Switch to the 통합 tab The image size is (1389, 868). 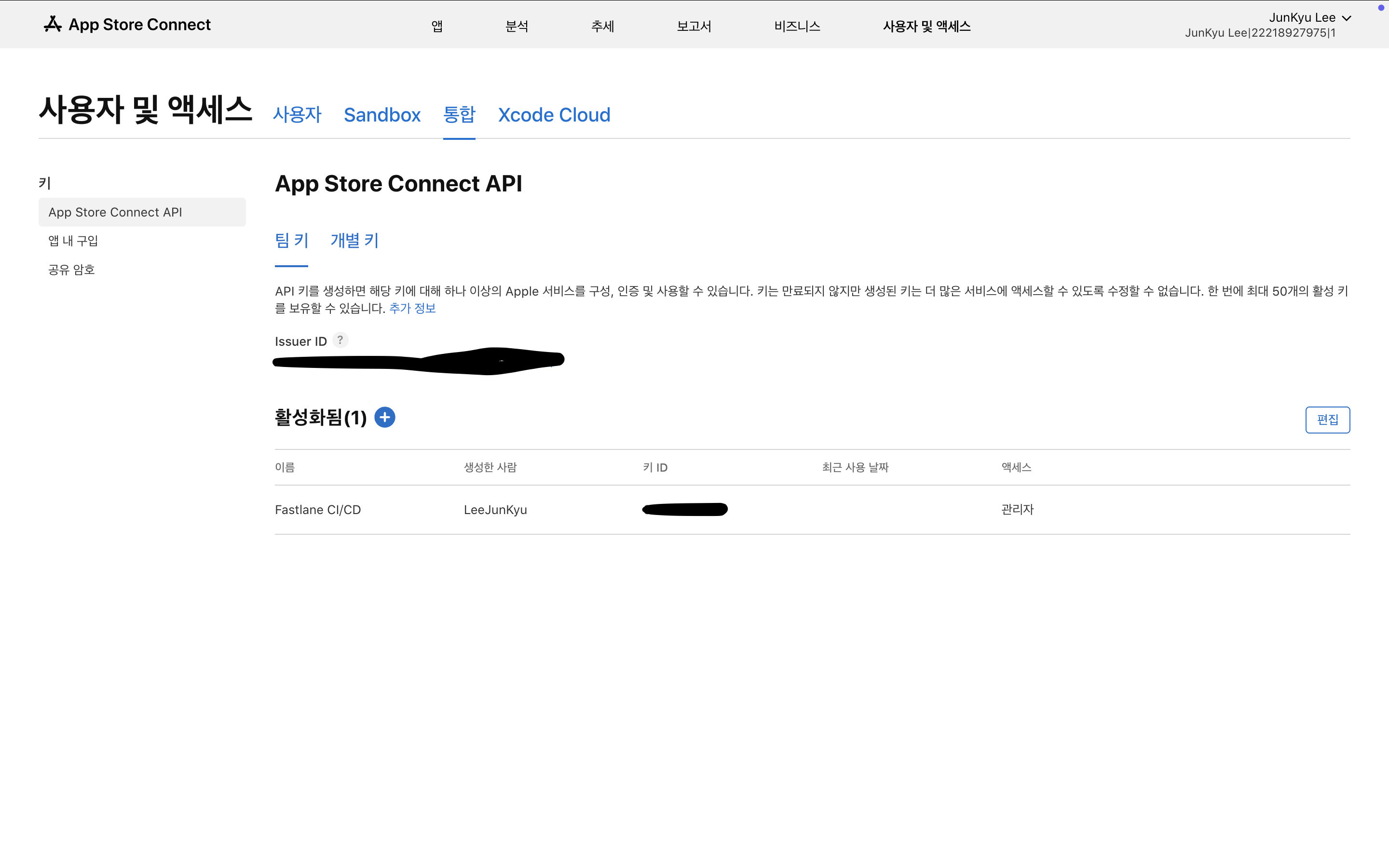pyautogui.click(x=459, y=115)
